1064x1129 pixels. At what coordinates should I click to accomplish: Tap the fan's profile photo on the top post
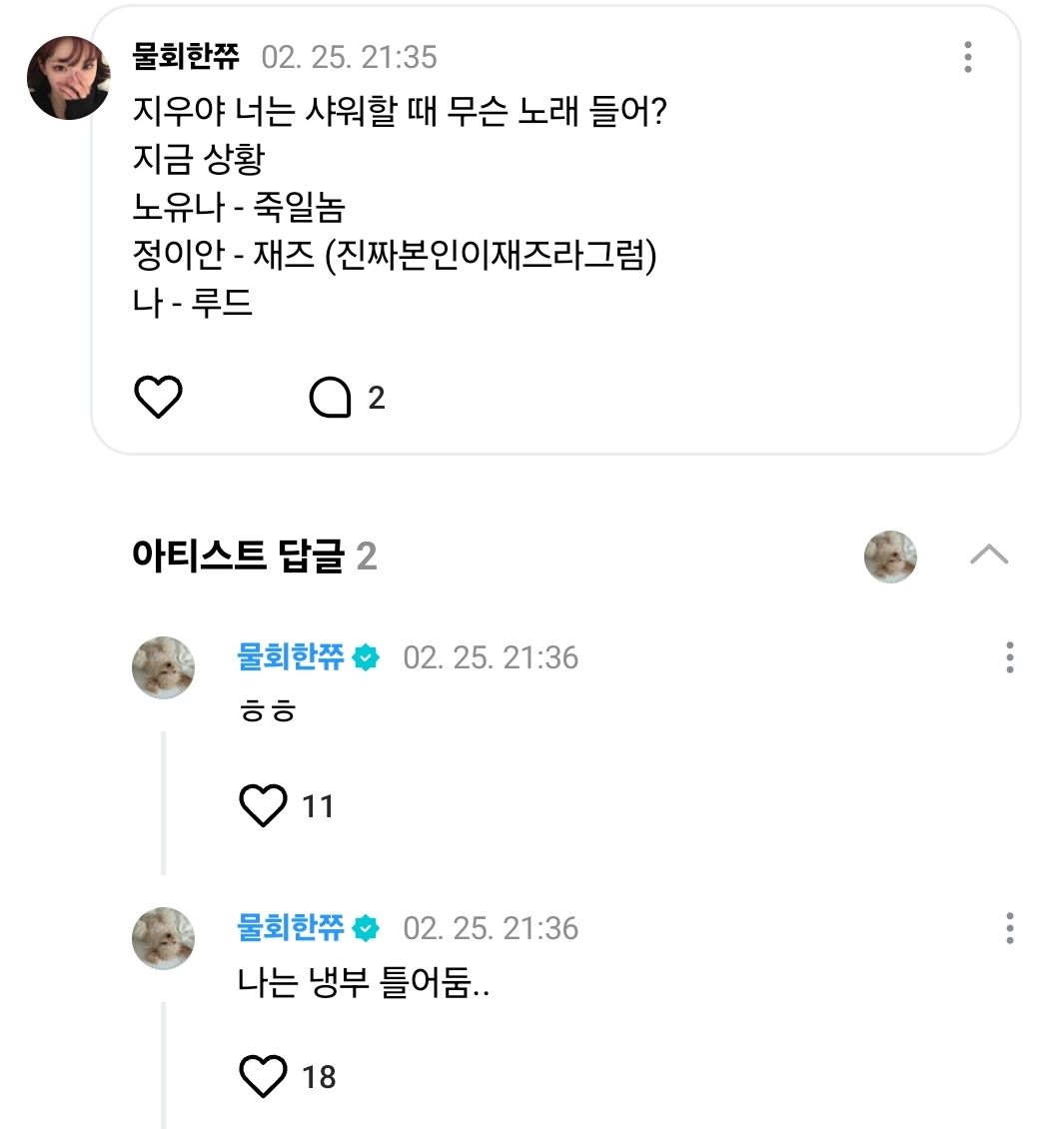[x=69, y=78]
